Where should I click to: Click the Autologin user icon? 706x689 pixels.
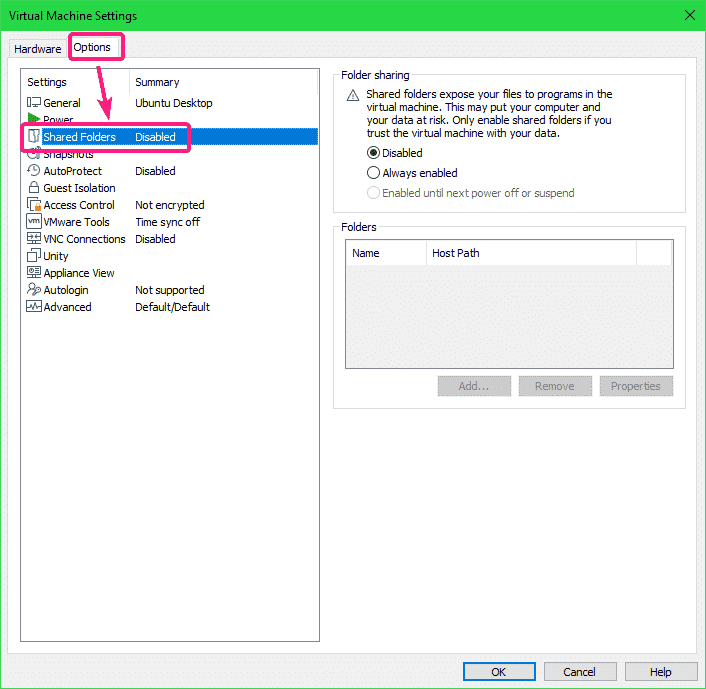tap(34, 289)
